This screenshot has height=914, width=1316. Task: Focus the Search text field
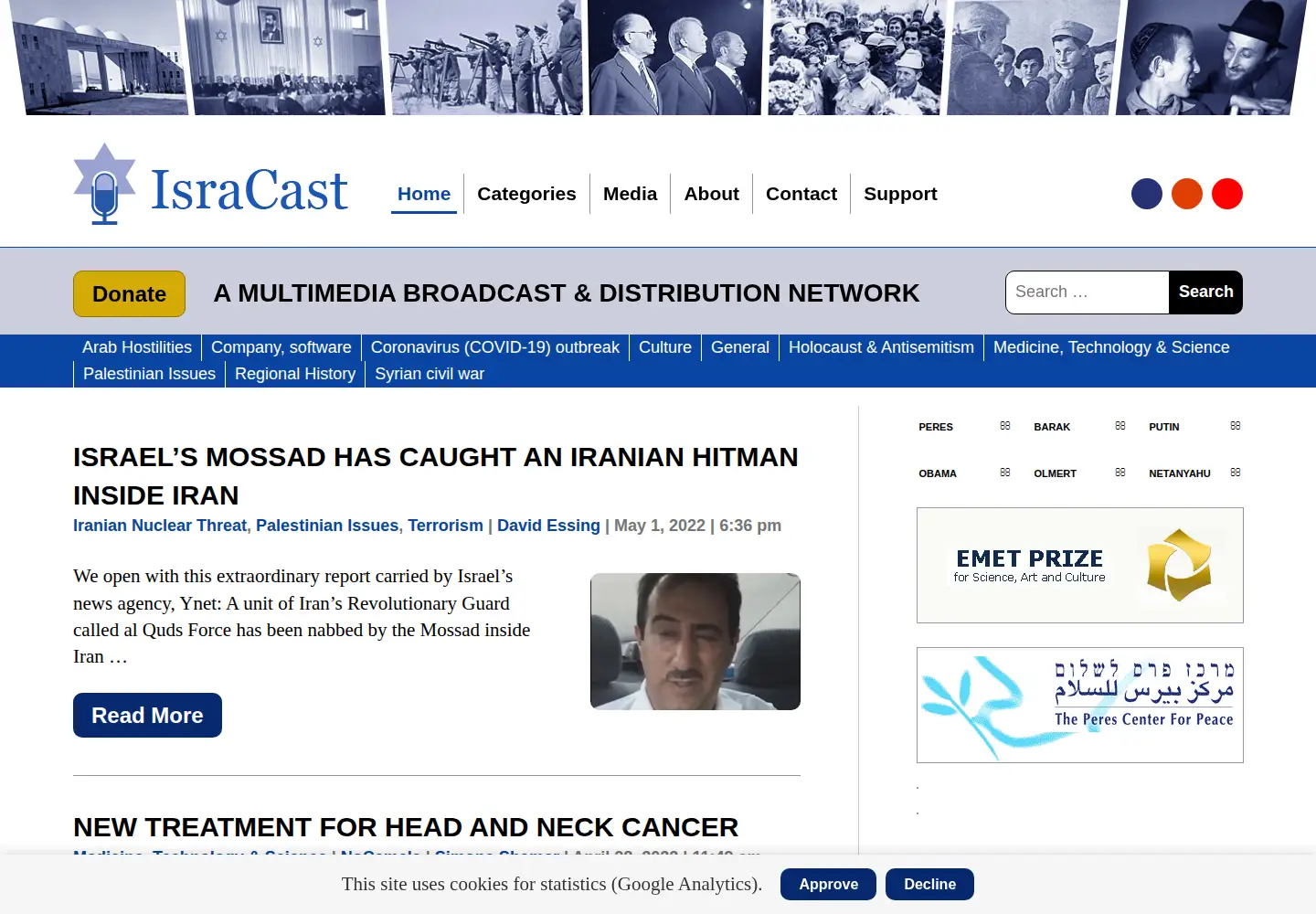(x=1088, y=292)
